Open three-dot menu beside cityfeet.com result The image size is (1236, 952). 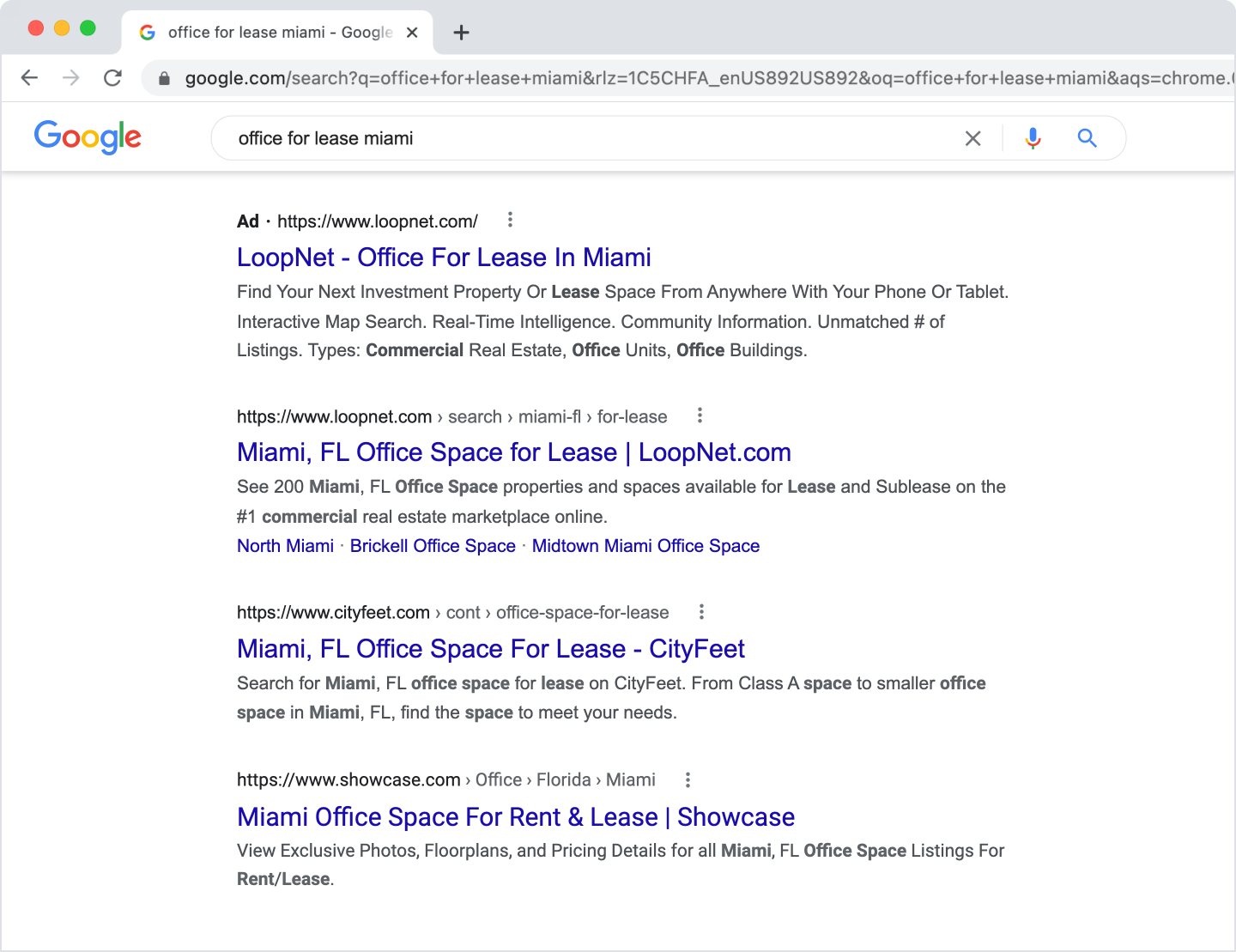[x=701, y=612]
